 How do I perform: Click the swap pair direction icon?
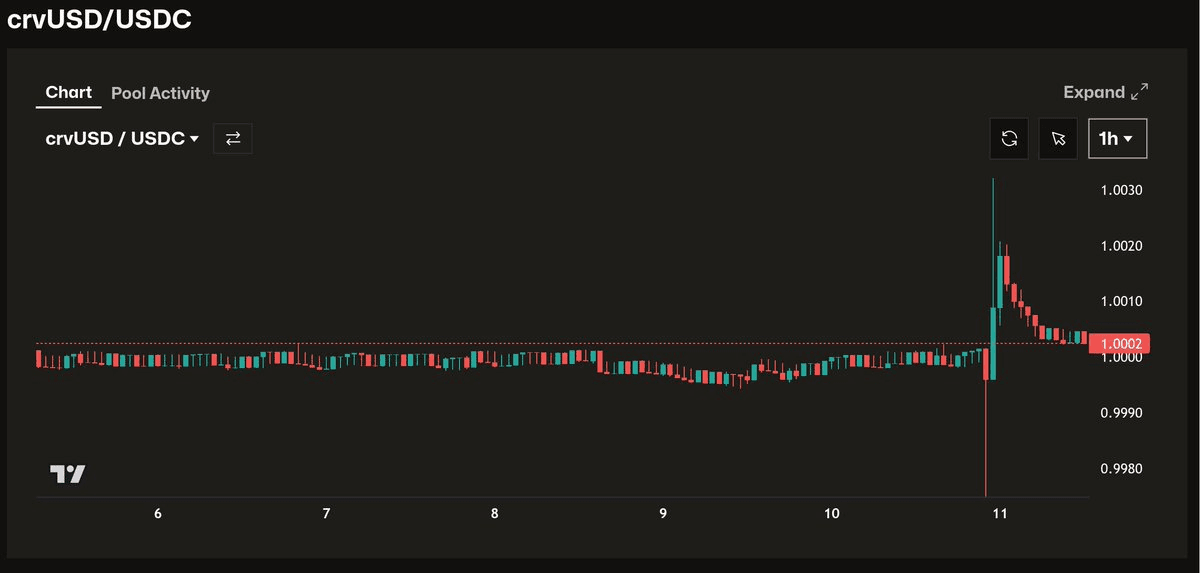[x=233, y=139]
